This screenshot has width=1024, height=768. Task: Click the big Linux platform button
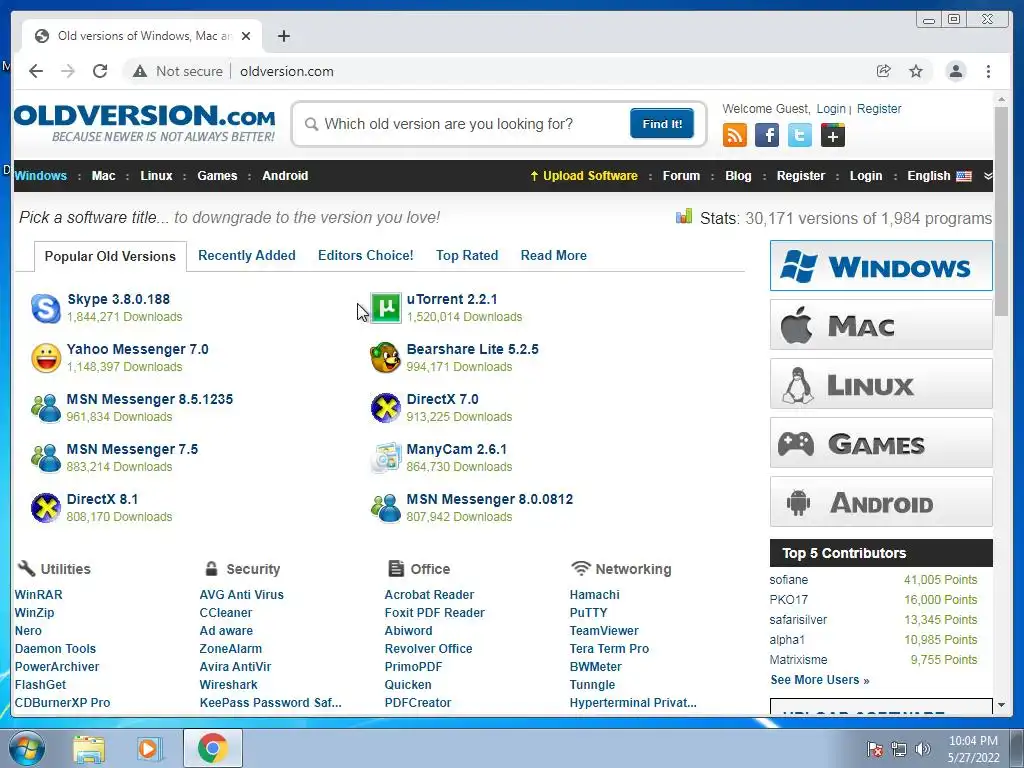tap(881, 383)
